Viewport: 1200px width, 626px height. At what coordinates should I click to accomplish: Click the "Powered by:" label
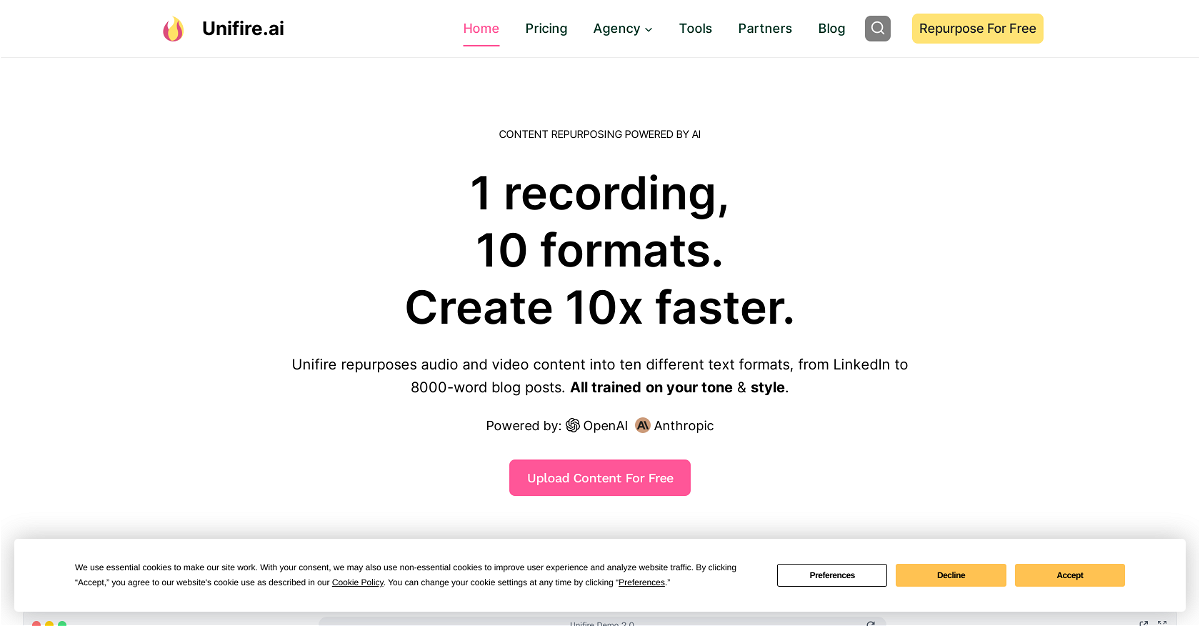(524, 426)
